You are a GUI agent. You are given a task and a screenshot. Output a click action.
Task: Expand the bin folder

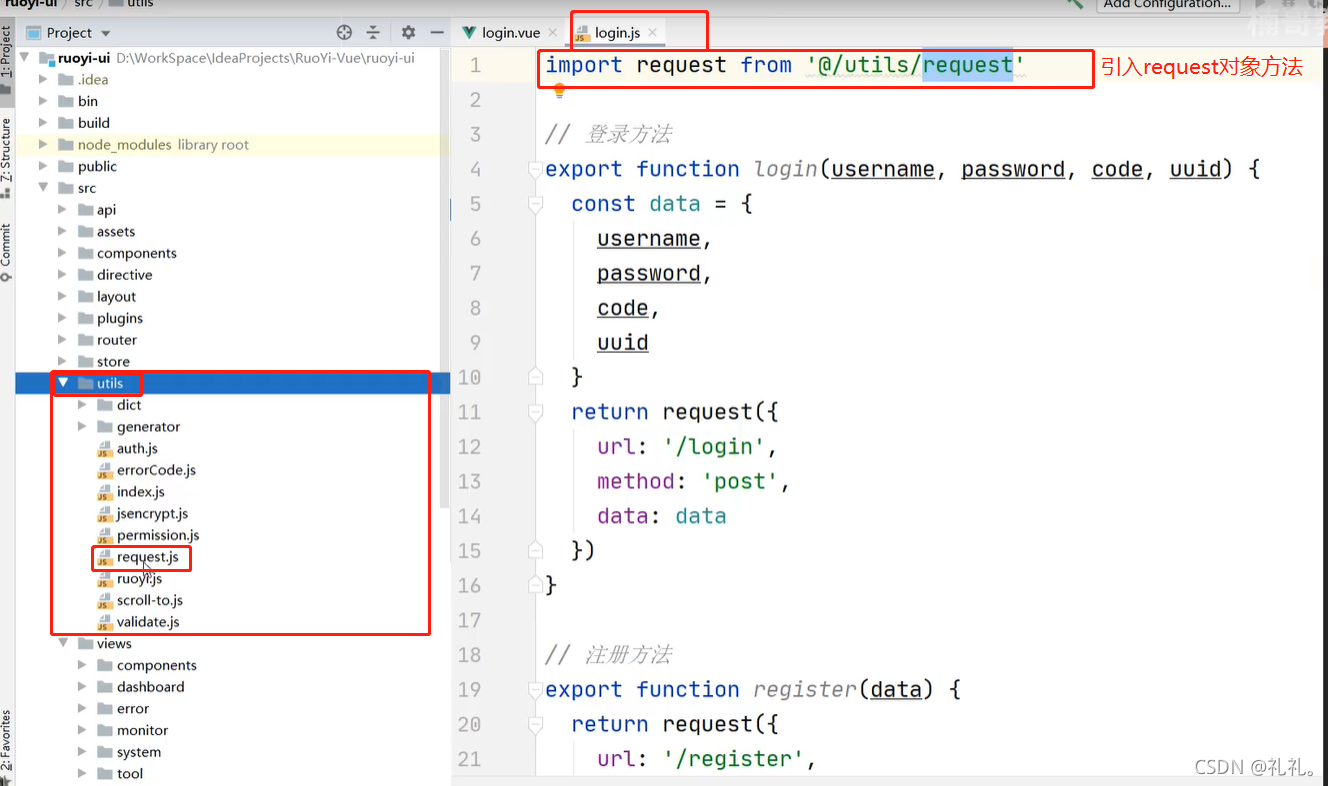[x=43, y=101]
